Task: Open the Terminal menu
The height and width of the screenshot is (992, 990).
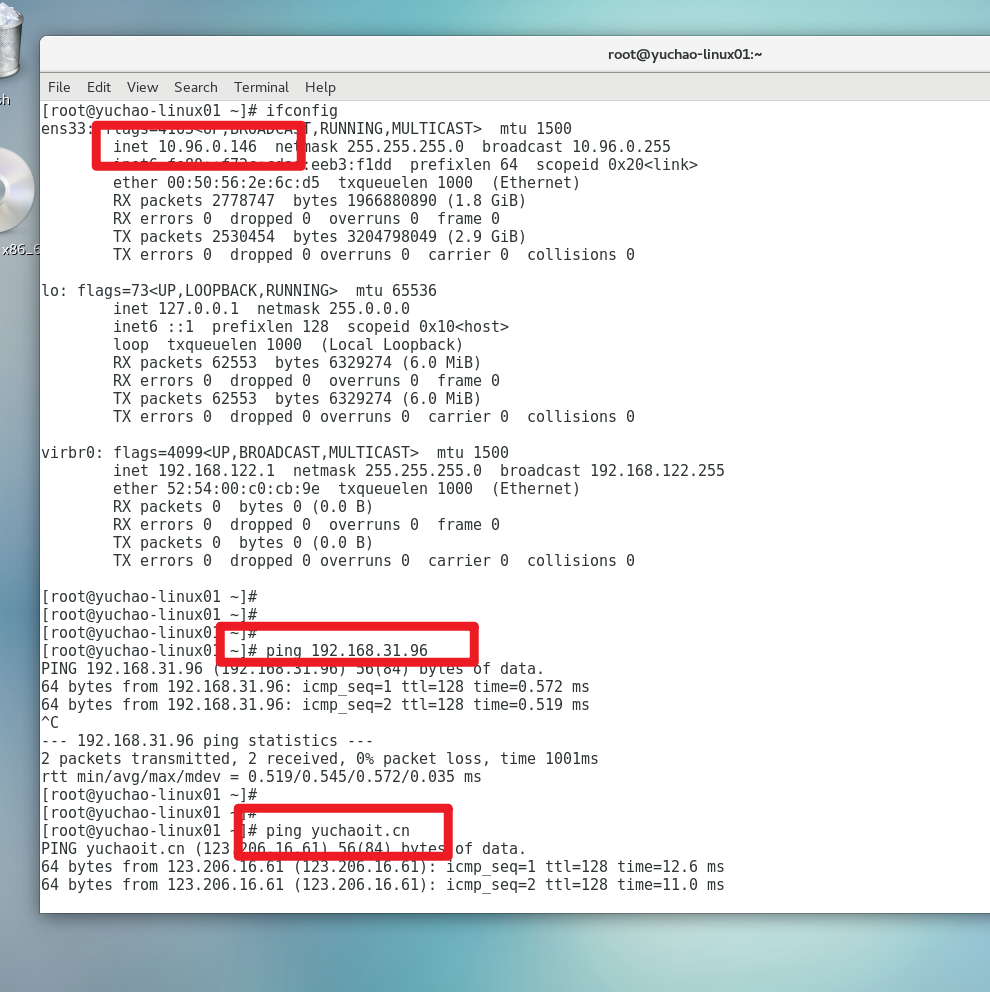Action: [x=261, y=87]
